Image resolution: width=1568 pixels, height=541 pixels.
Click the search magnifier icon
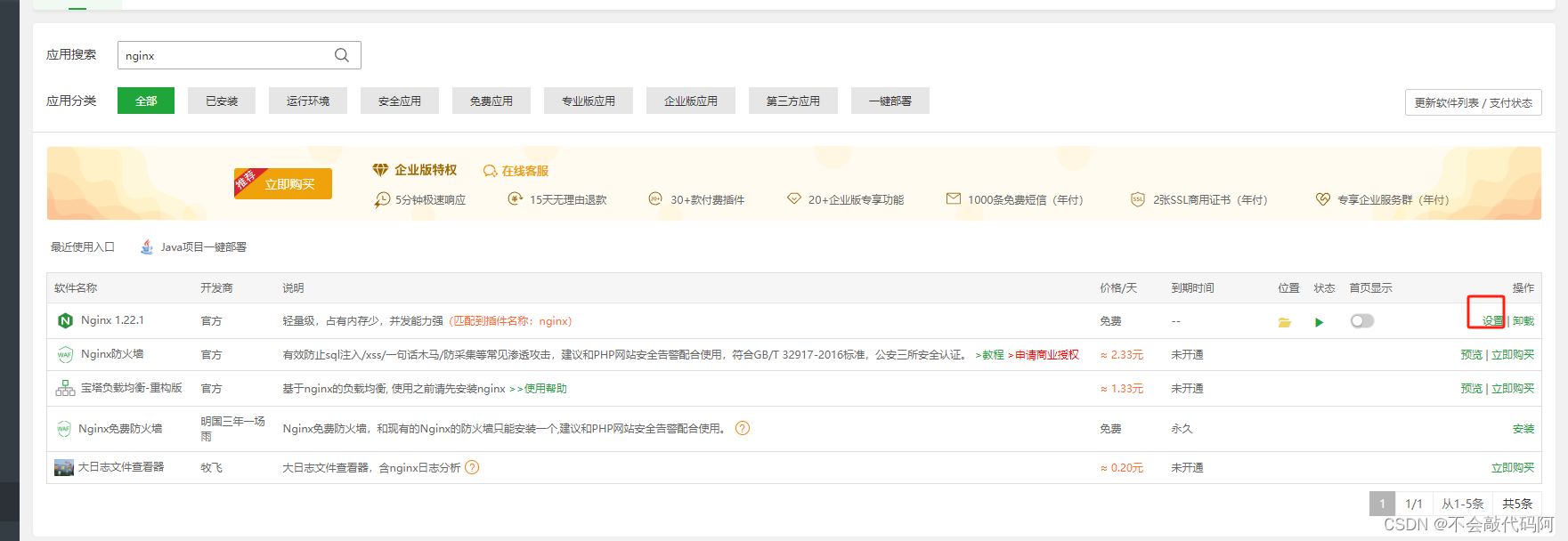(x=341, y=55)
